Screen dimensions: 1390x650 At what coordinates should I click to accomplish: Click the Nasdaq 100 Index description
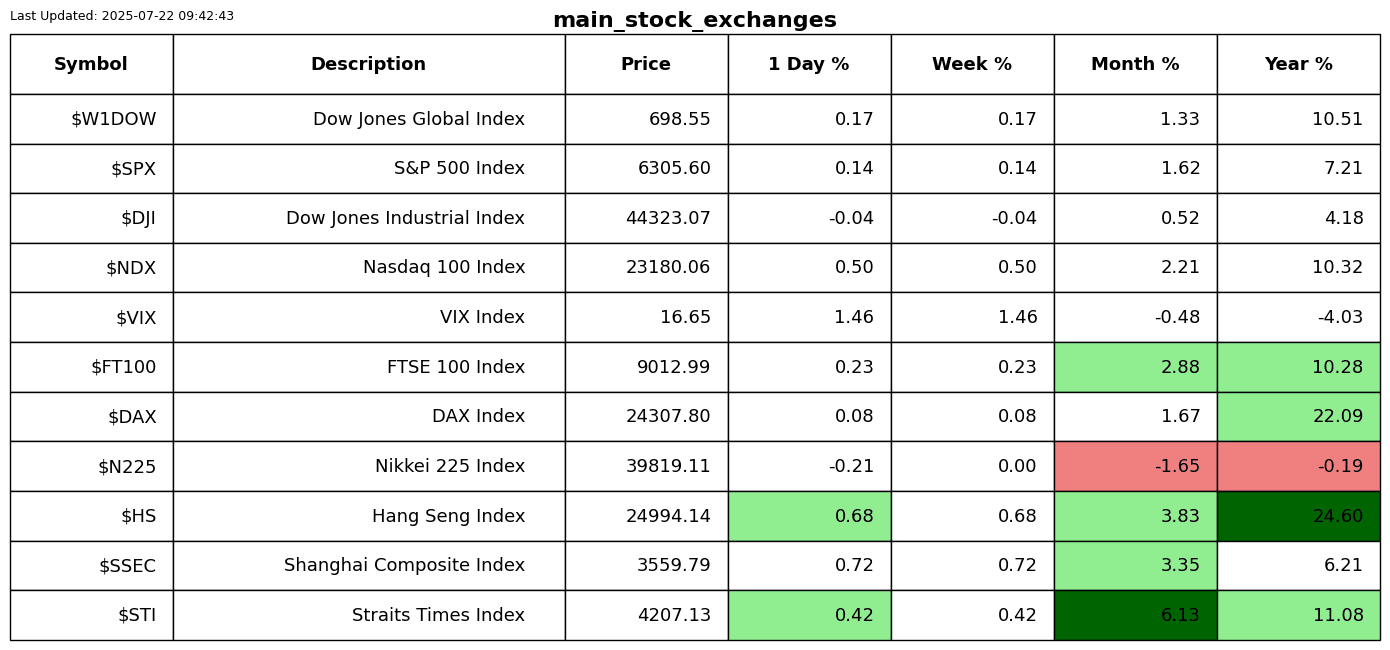pyautogui.click(x=443, y=268)
